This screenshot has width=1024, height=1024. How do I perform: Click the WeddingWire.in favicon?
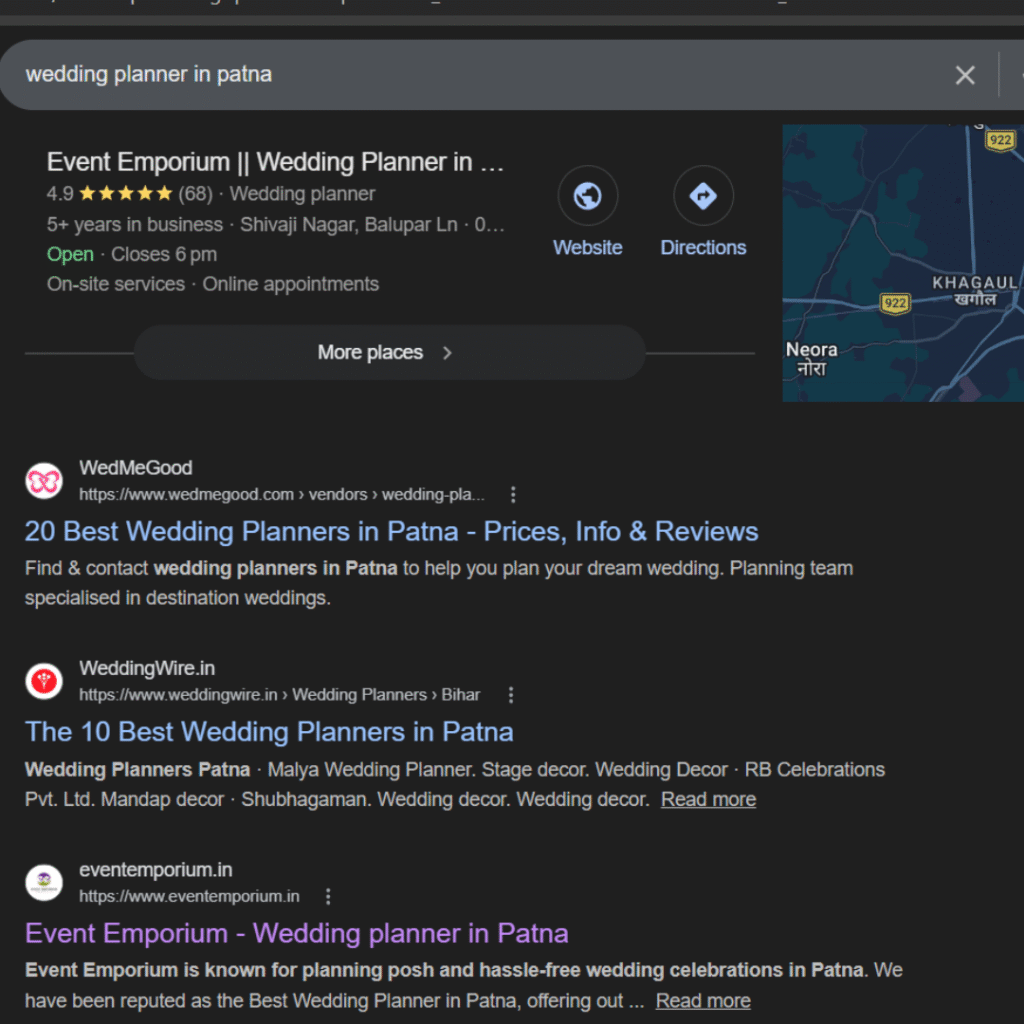[44, 682]
